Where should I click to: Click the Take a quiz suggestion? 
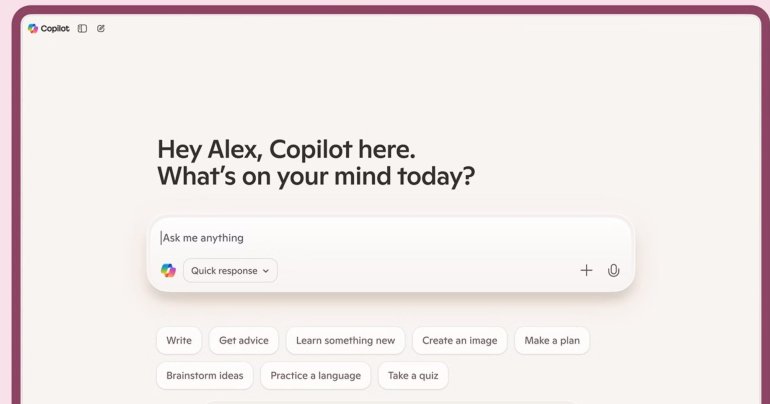[x=413, y=375]
